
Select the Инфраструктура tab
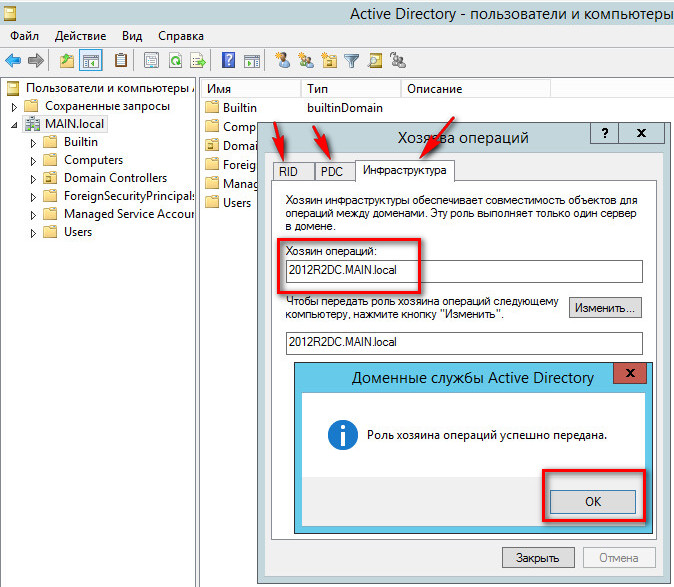click(404, 170)
